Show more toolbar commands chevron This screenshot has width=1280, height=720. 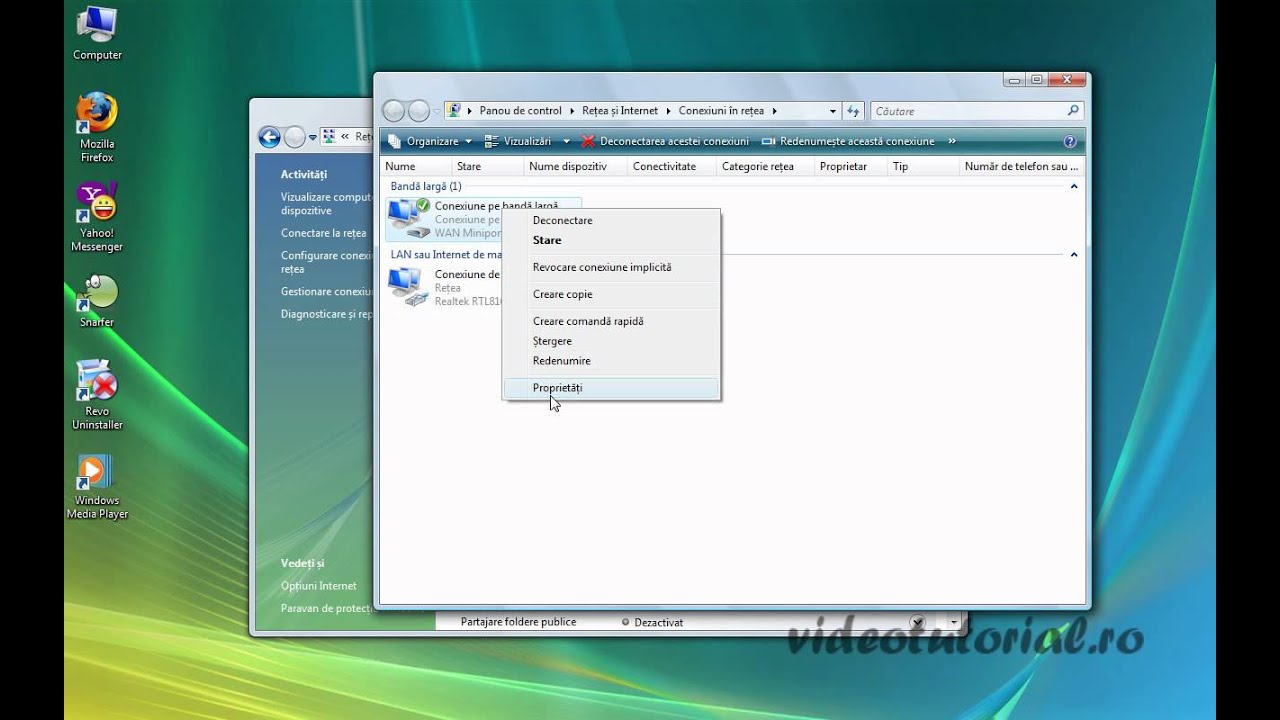(x=952, y=141)
